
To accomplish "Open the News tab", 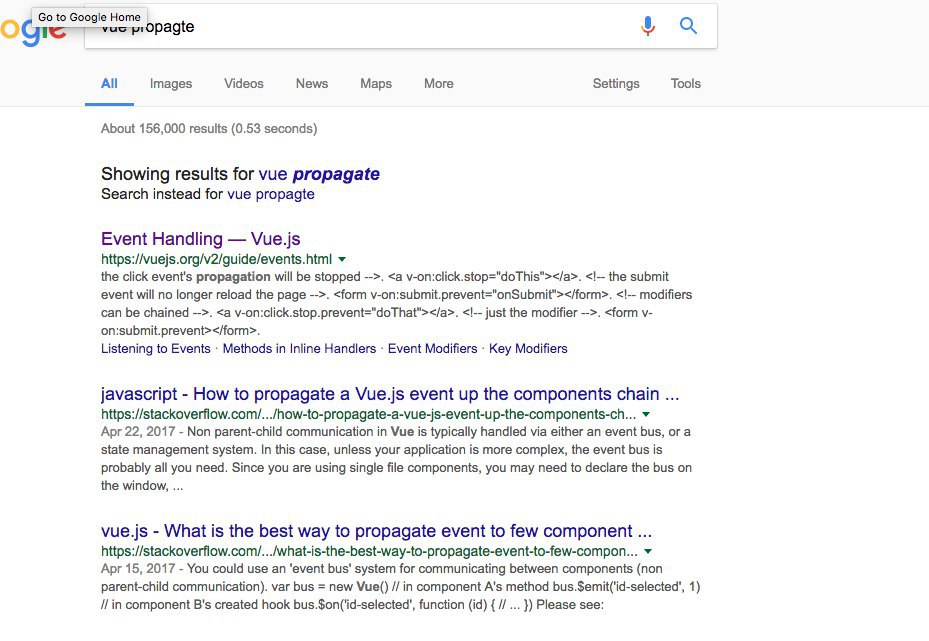I will click(x=312, y=84).
